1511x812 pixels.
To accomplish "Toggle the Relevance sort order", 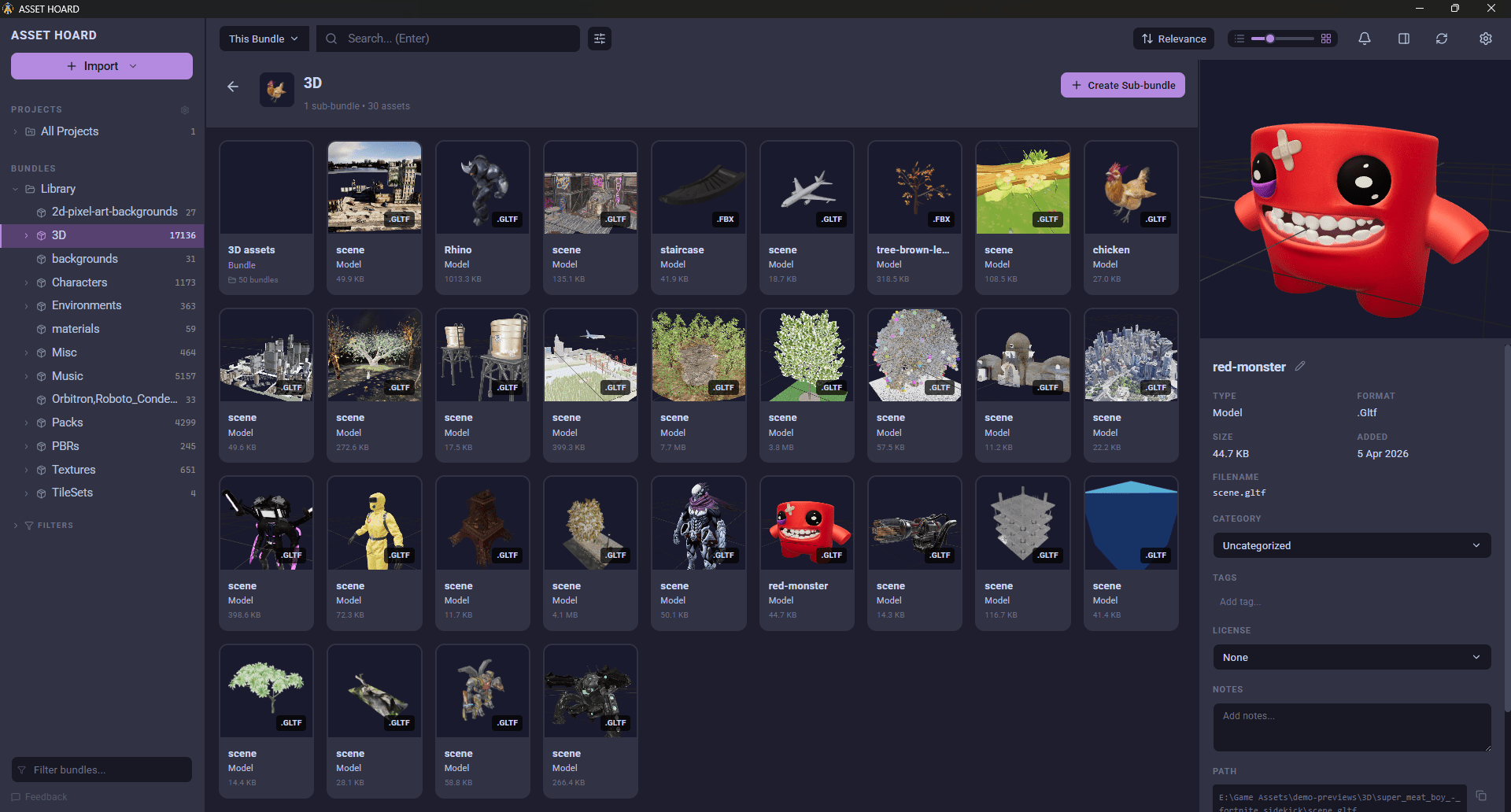I will point(1173,38).
